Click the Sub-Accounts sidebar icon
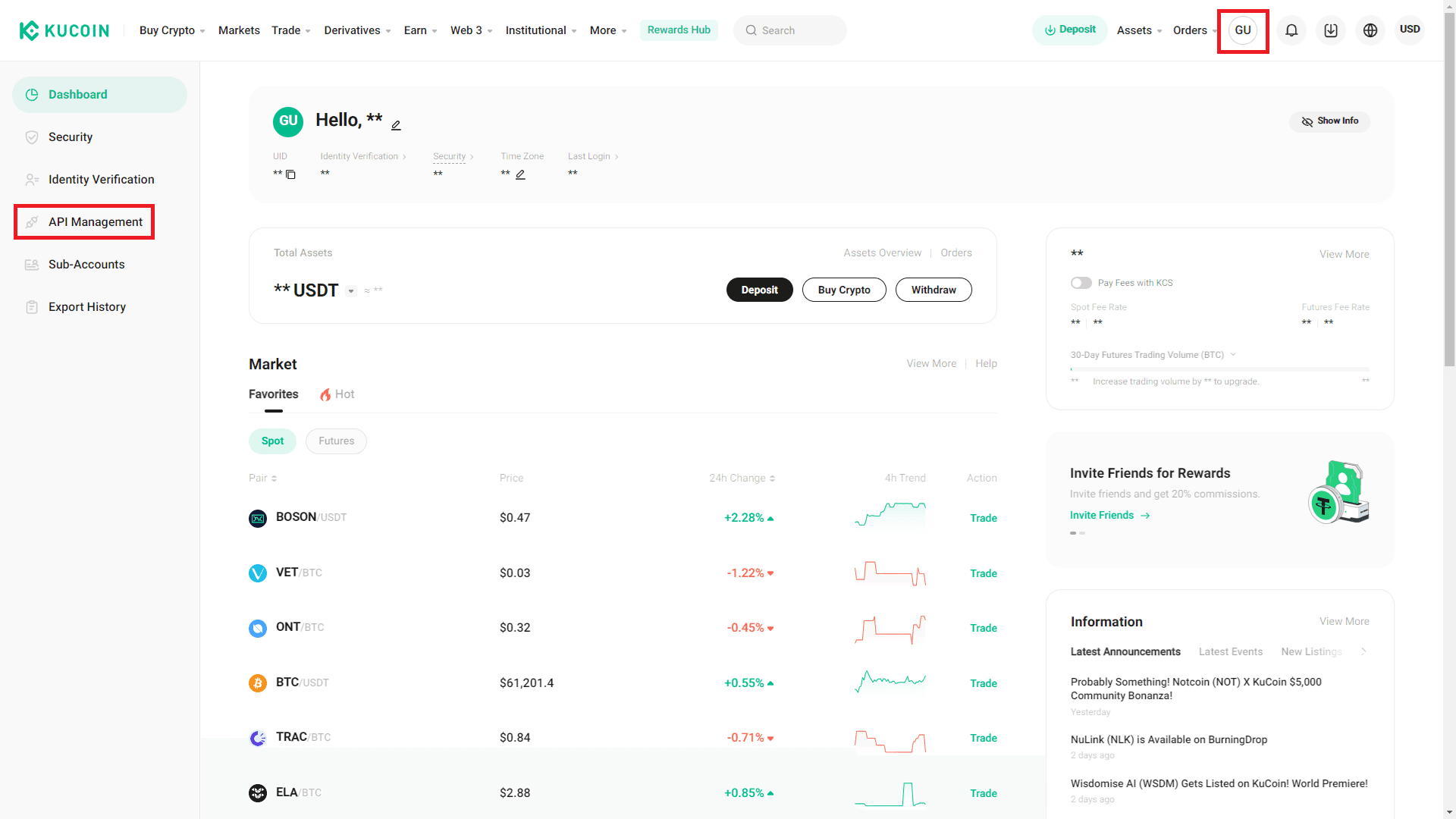The width and height of the screenshot is (1456, 819). point(32,265)
